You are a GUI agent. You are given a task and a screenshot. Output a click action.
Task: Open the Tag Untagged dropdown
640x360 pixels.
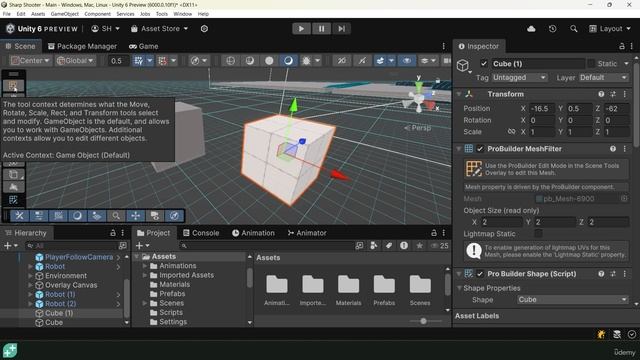pos(519,78)
